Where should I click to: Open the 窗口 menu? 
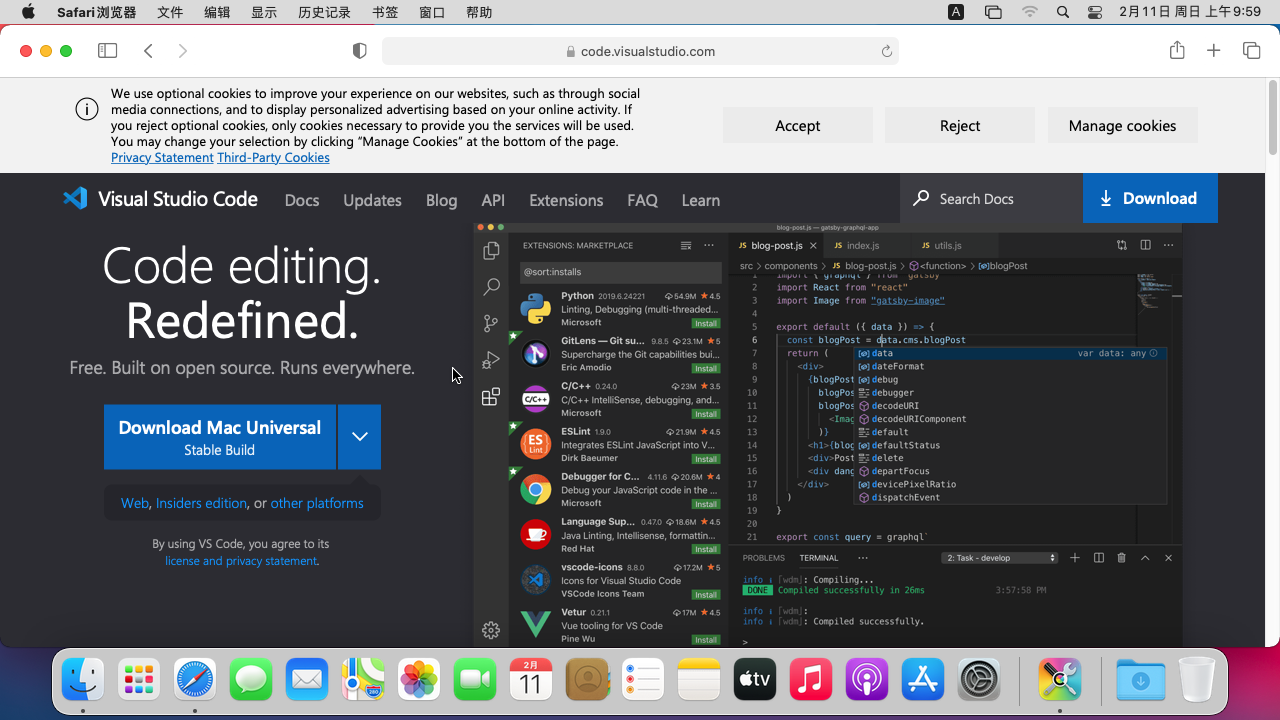(432, 12)
